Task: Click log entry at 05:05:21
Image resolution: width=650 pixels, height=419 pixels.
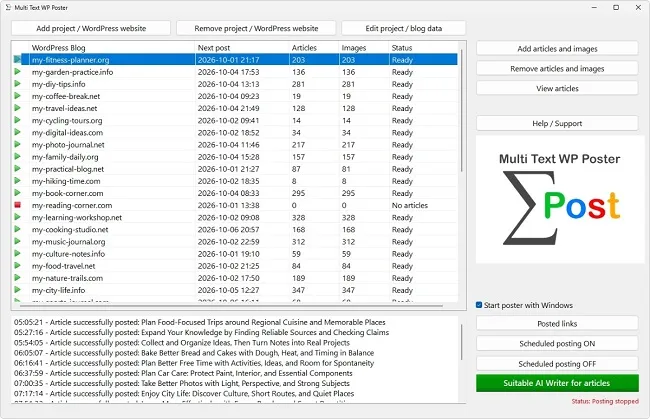Action: coord(199,322)
